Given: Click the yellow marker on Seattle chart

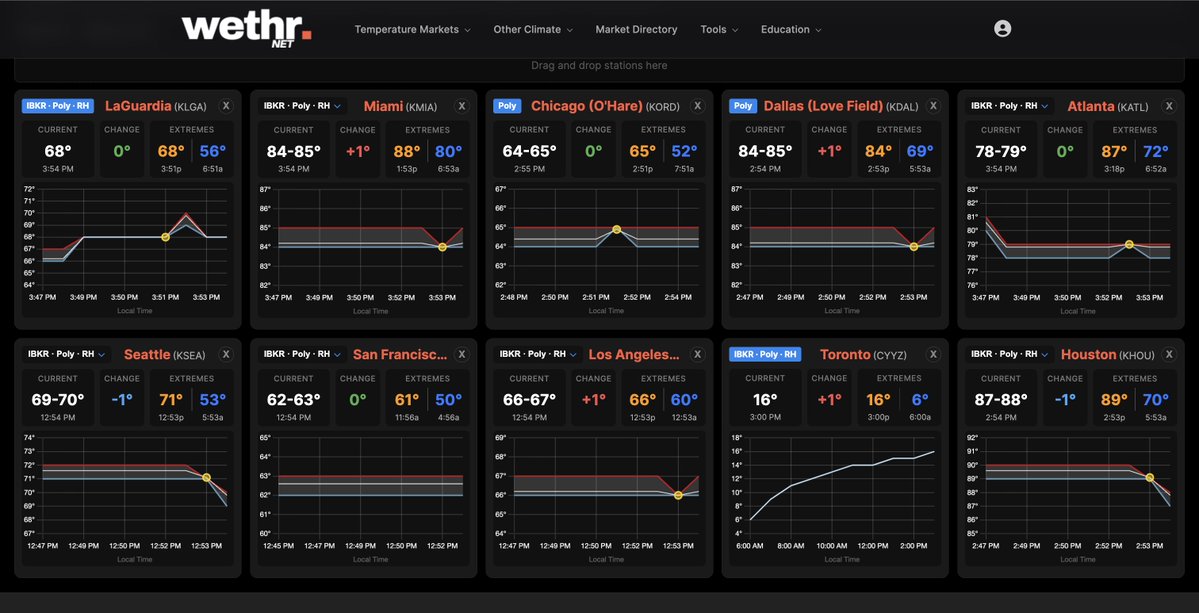Looking at the screenshot, I should coord(206,478).
